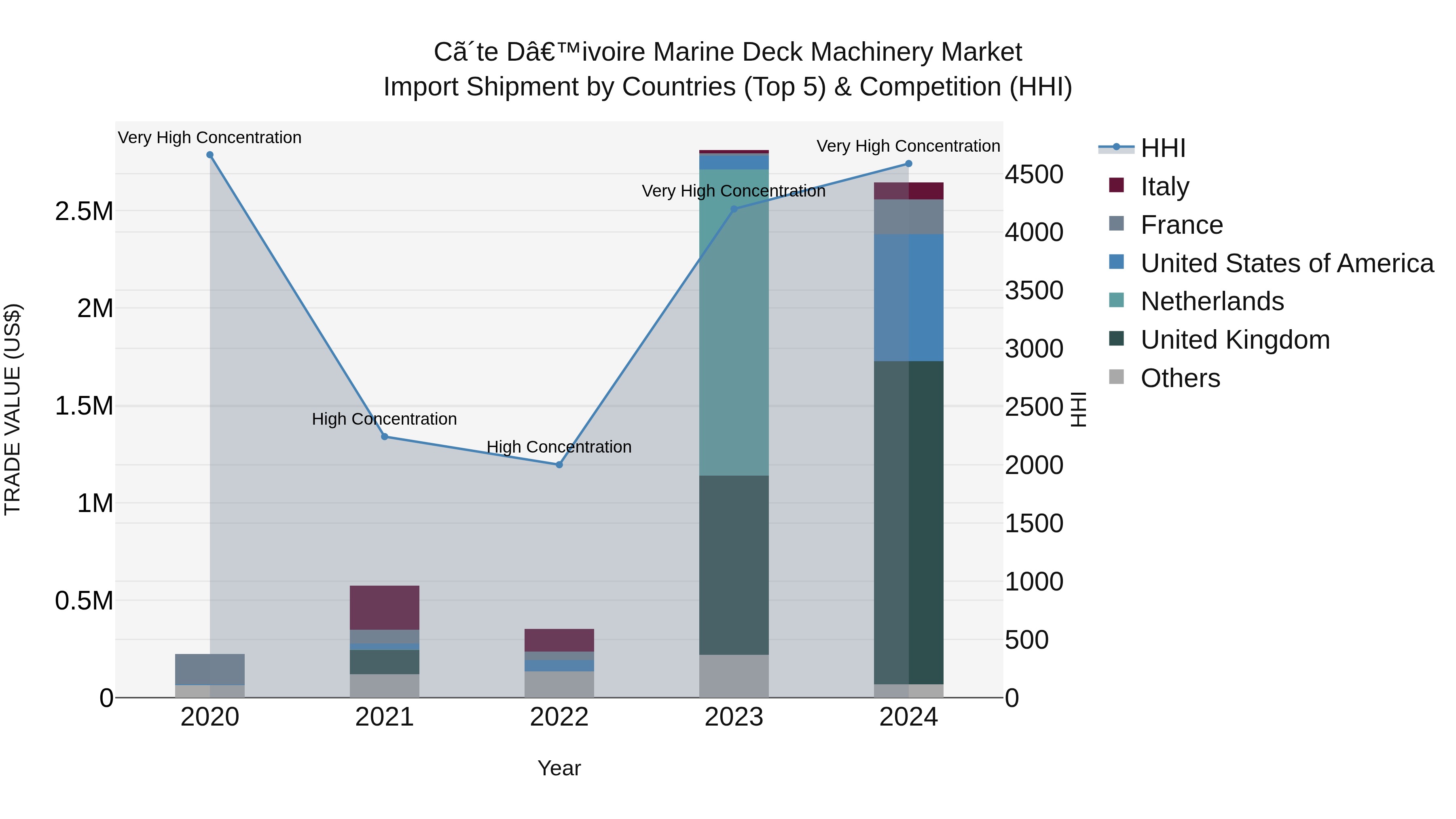Click the Netherlands teal color swatch
This screenshot has width=1456, height=819.
click(x=1116, y=300)
